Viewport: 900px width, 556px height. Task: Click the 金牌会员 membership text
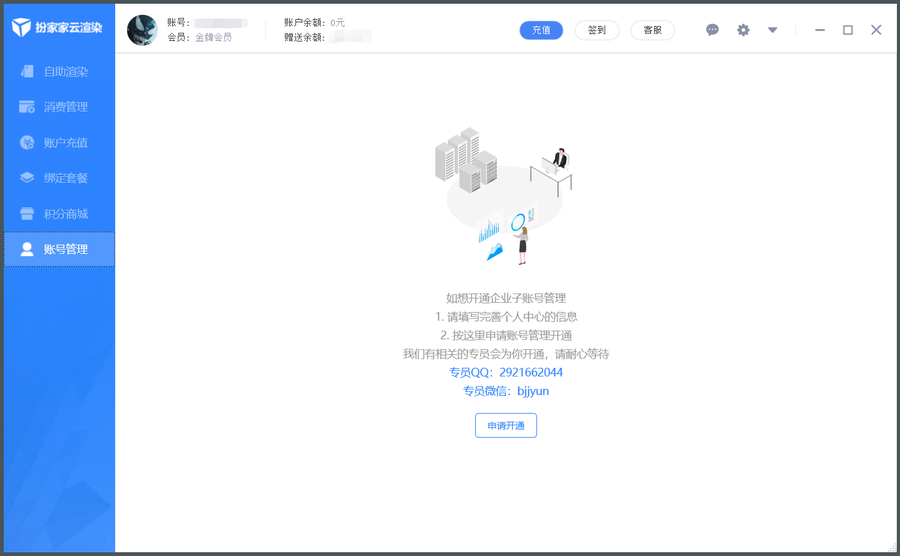pyautogui.click(x=214, y=37)
